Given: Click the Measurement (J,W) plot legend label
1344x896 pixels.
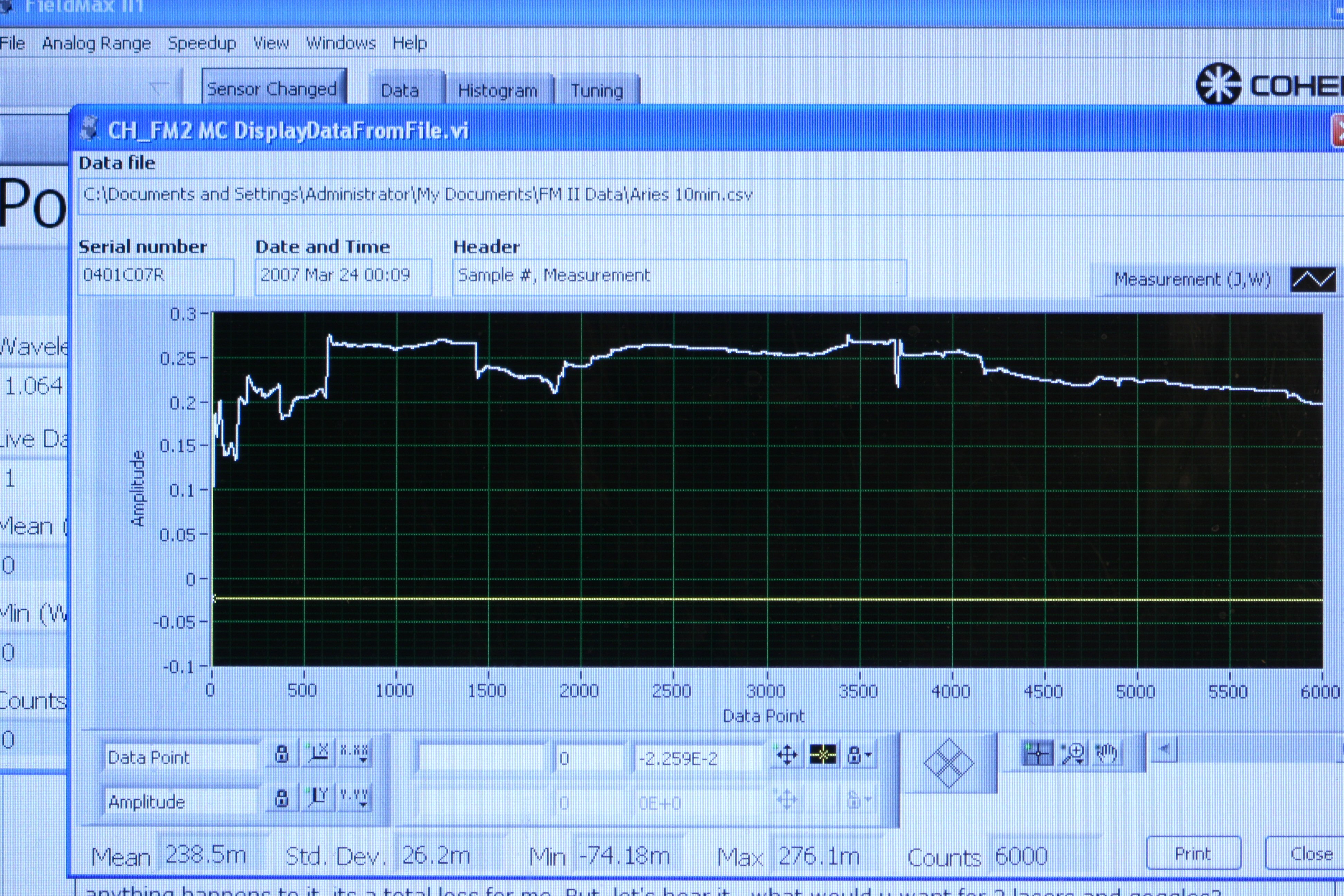Looking at the screenshot, I should point(1192,279).
